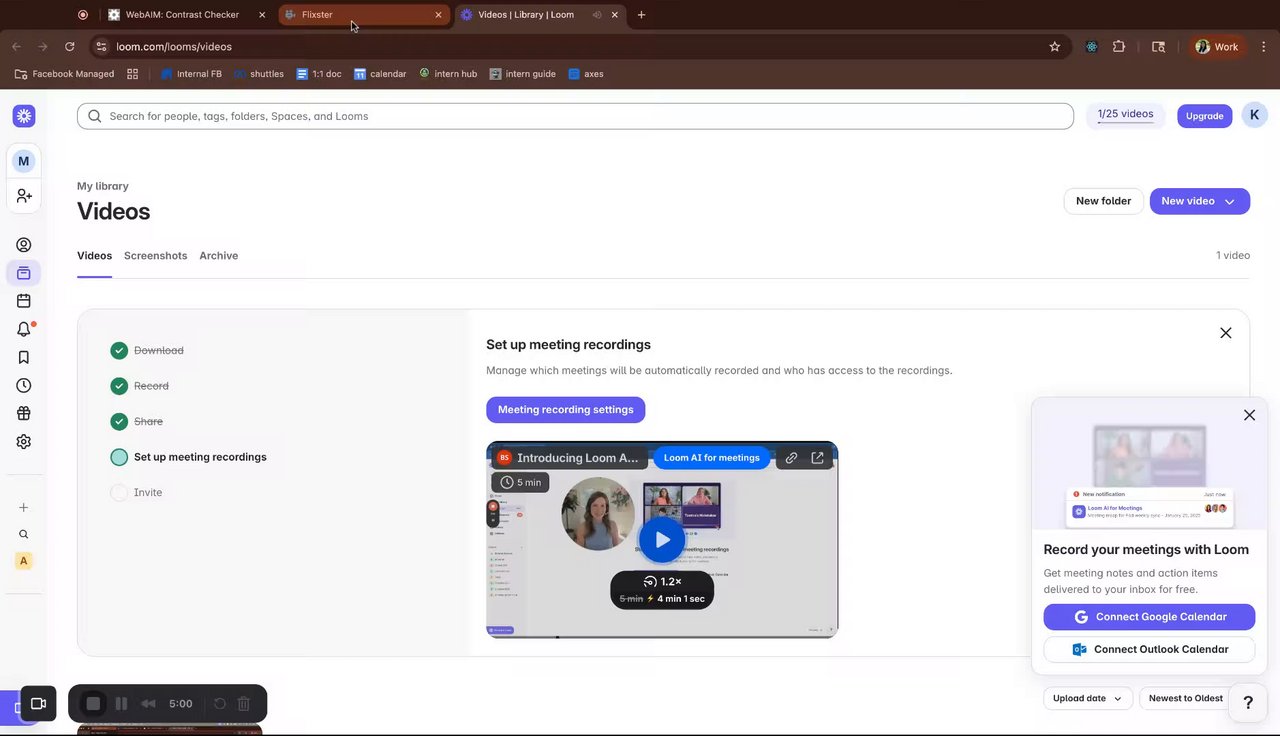Switch to the WebAIM Contrast Checker browser tab
The width and height of the screenshot is (1280, 736).
tap(187, 15)
